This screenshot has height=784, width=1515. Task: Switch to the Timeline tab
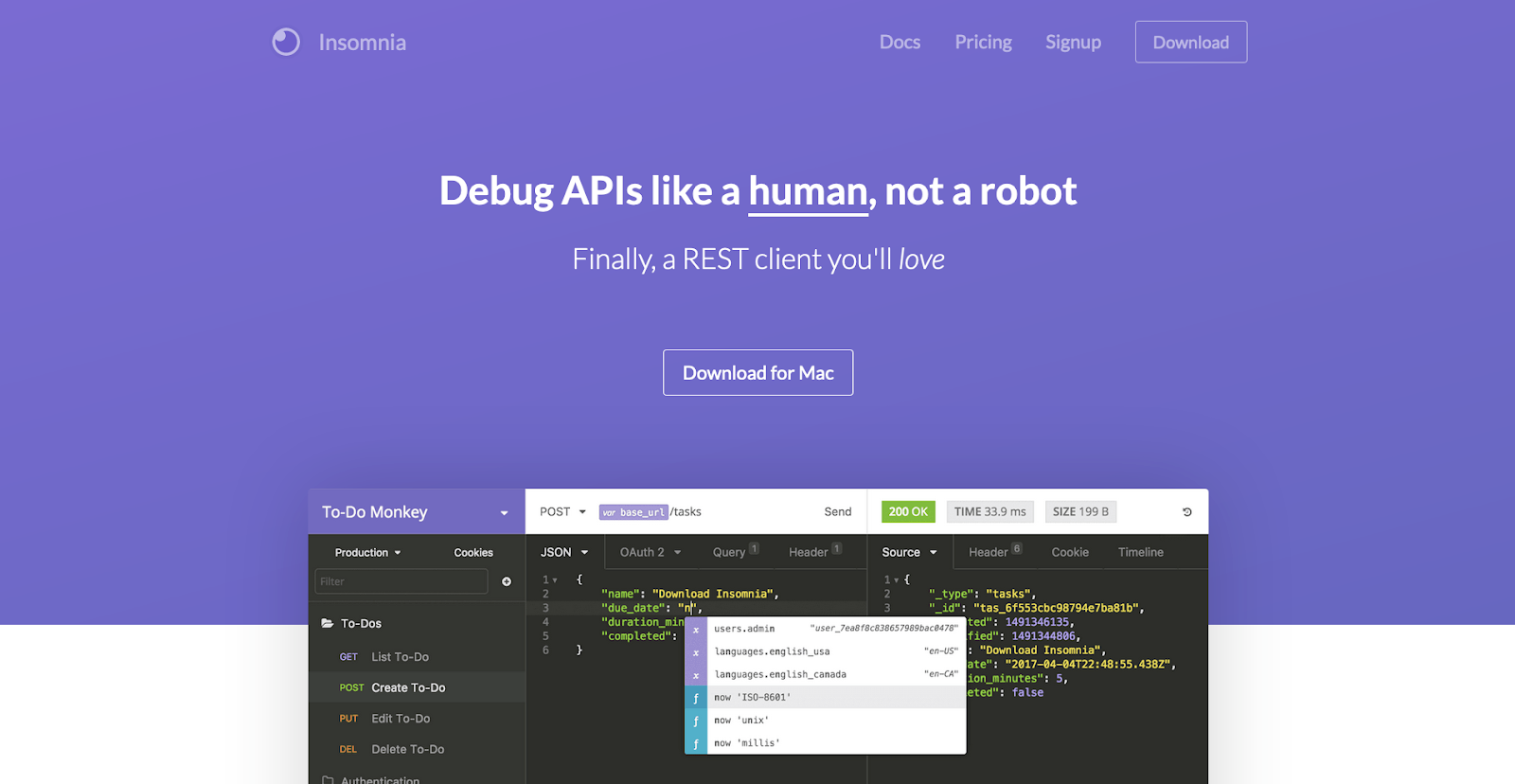pyautogui.click(x=1140, y=552)
